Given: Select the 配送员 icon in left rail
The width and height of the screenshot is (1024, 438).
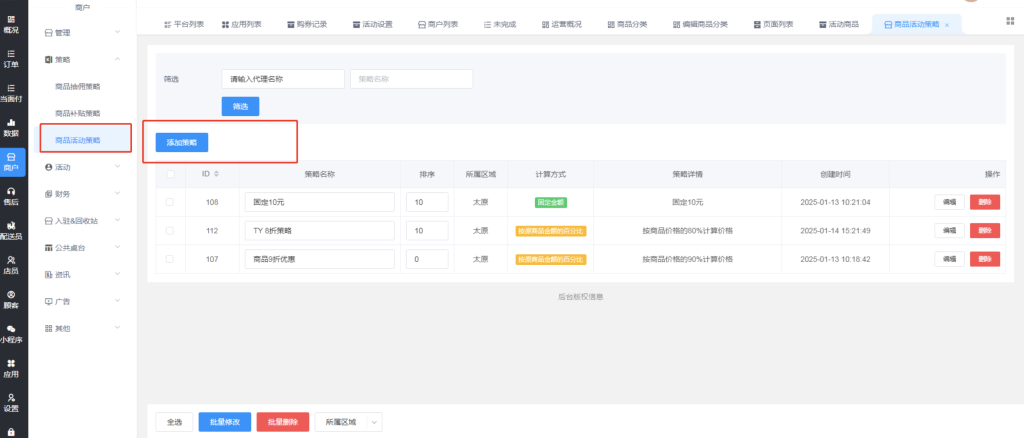Looking at the screenshot, I should pos(11,230).
